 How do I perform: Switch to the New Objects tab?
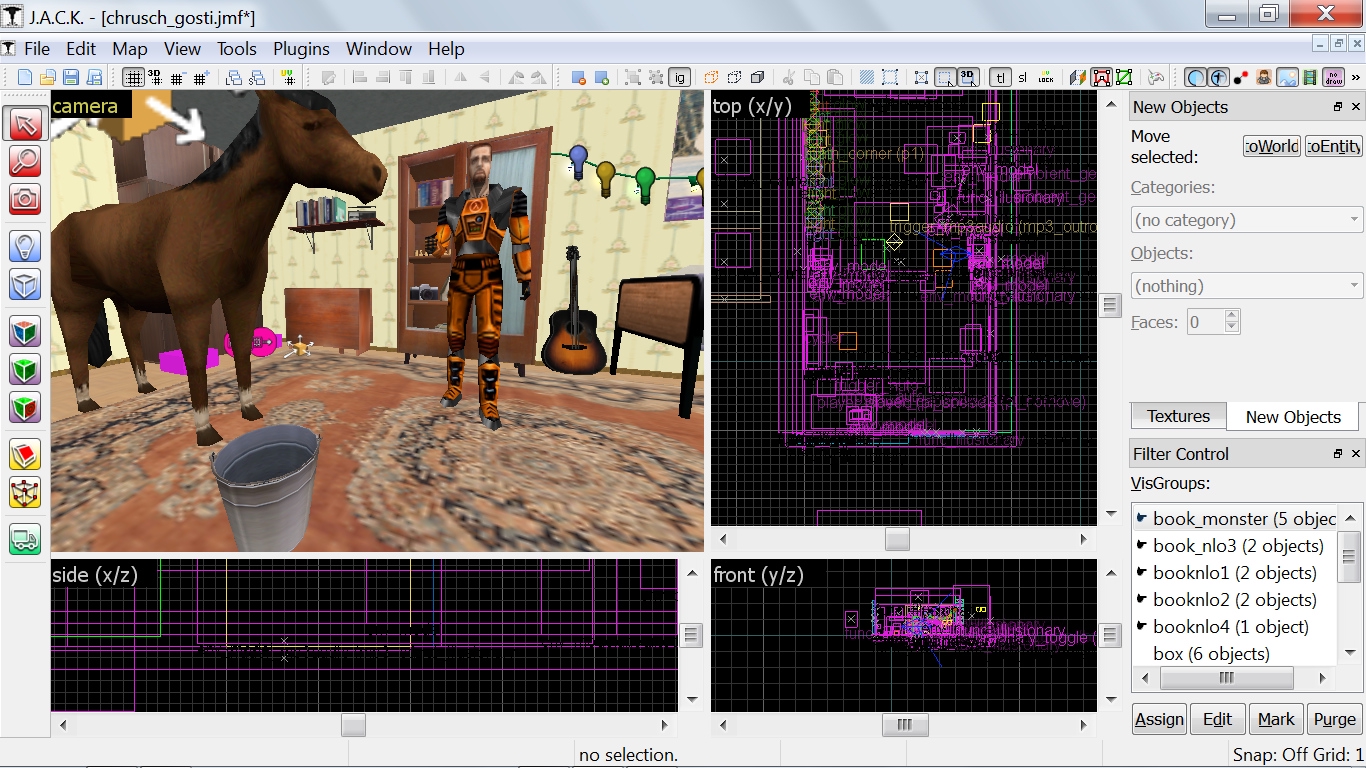click(x=1293, y=417)
